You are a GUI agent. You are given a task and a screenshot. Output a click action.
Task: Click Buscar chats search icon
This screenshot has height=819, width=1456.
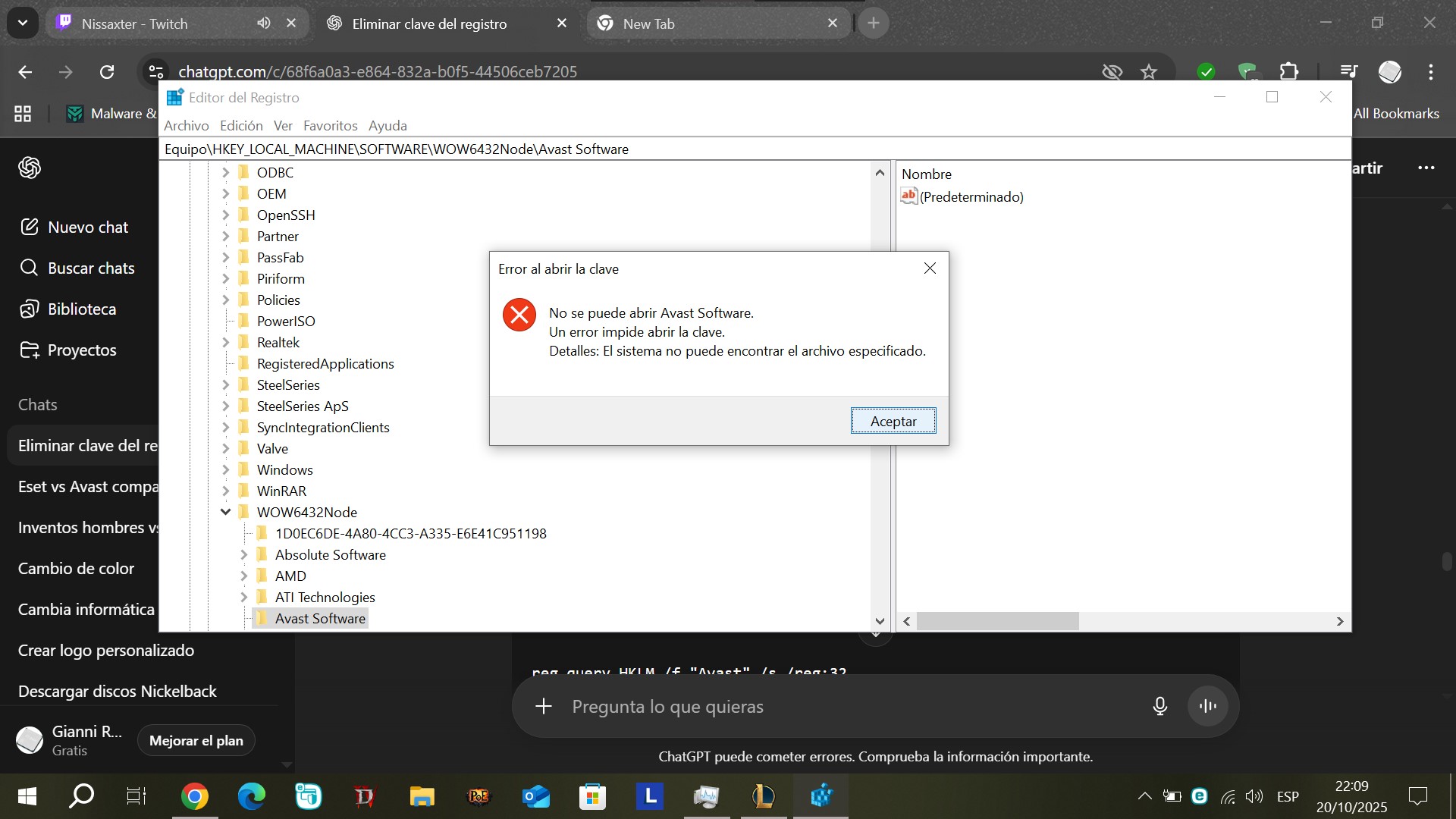pyautogui.click(x=29, y=268)
